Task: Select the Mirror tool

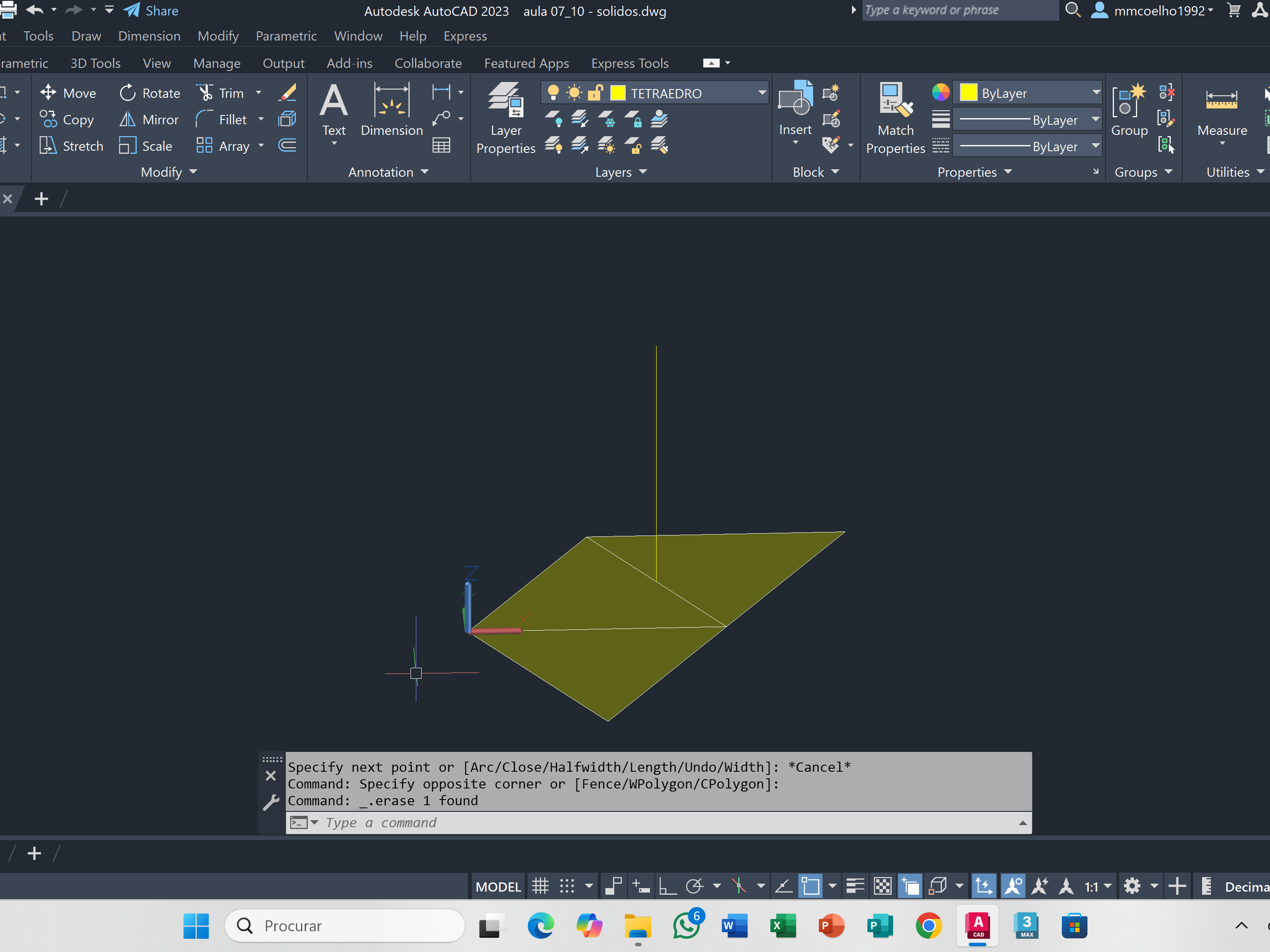Action: click(x=149, y=119)
